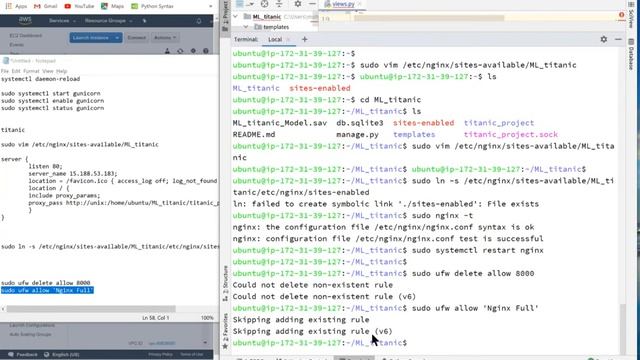
Task: Open the Maps bookmark
Action: (x=113, y=6)
